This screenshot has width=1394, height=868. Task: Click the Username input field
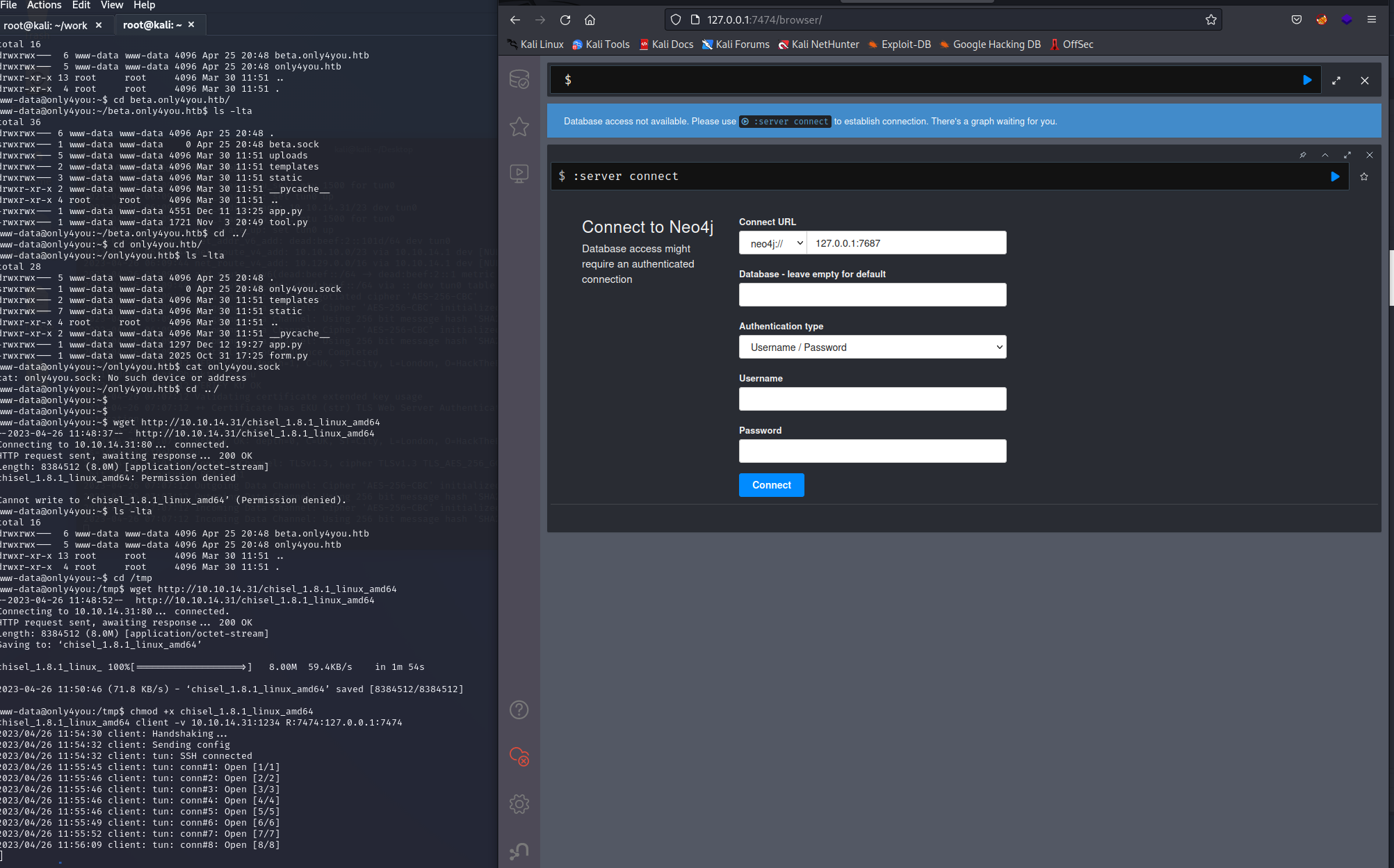point(872,399)
